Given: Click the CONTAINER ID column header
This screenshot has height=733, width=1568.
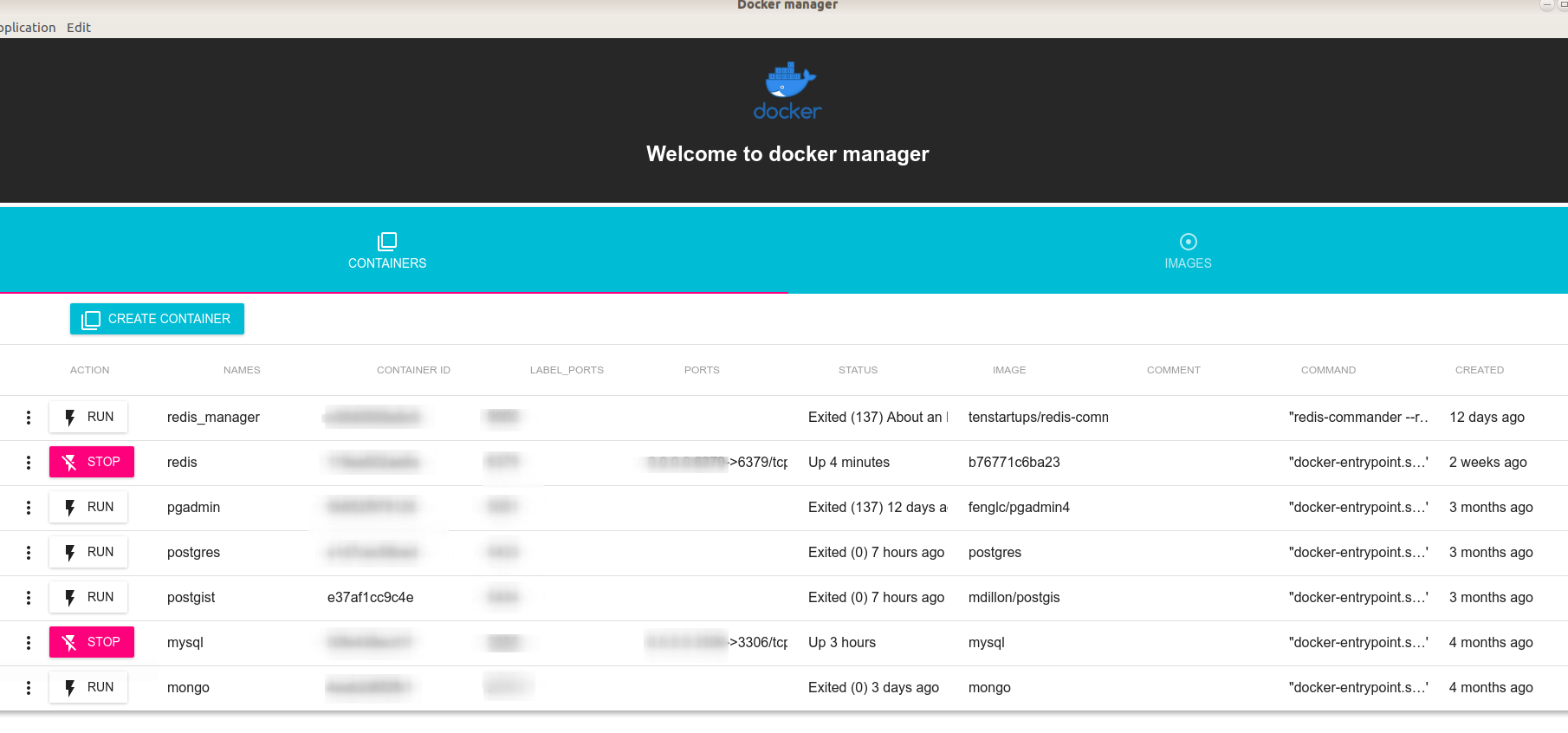Looking at the screenshot, I should pyautogui.click(x=413, y=370).
